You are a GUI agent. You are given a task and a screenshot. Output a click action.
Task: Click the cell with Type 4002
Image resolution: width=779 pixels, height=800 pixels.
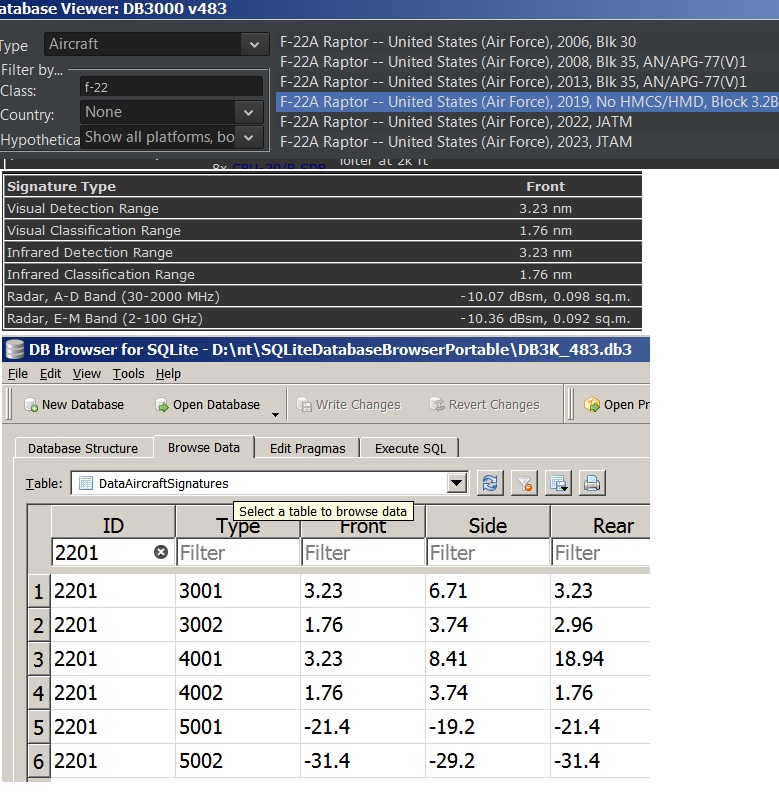pos(238,693)
